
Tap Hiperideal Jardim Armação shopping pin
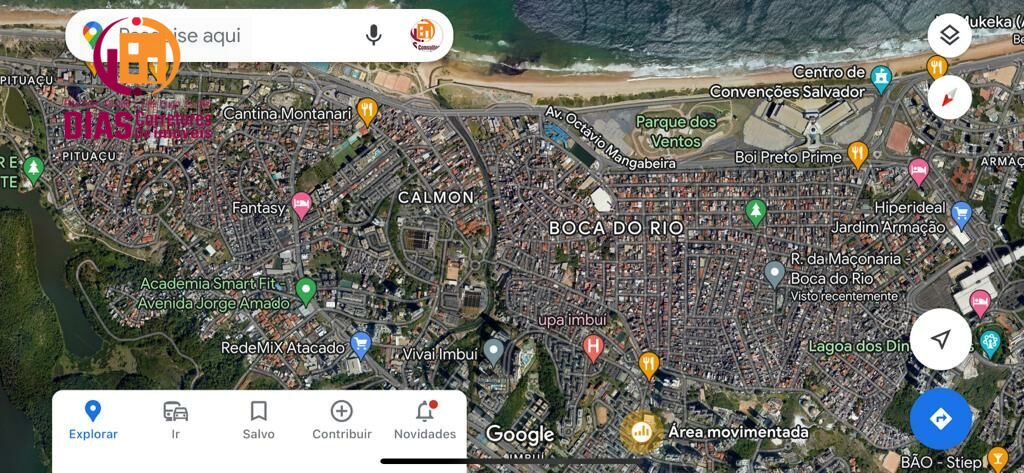[961, 215]
